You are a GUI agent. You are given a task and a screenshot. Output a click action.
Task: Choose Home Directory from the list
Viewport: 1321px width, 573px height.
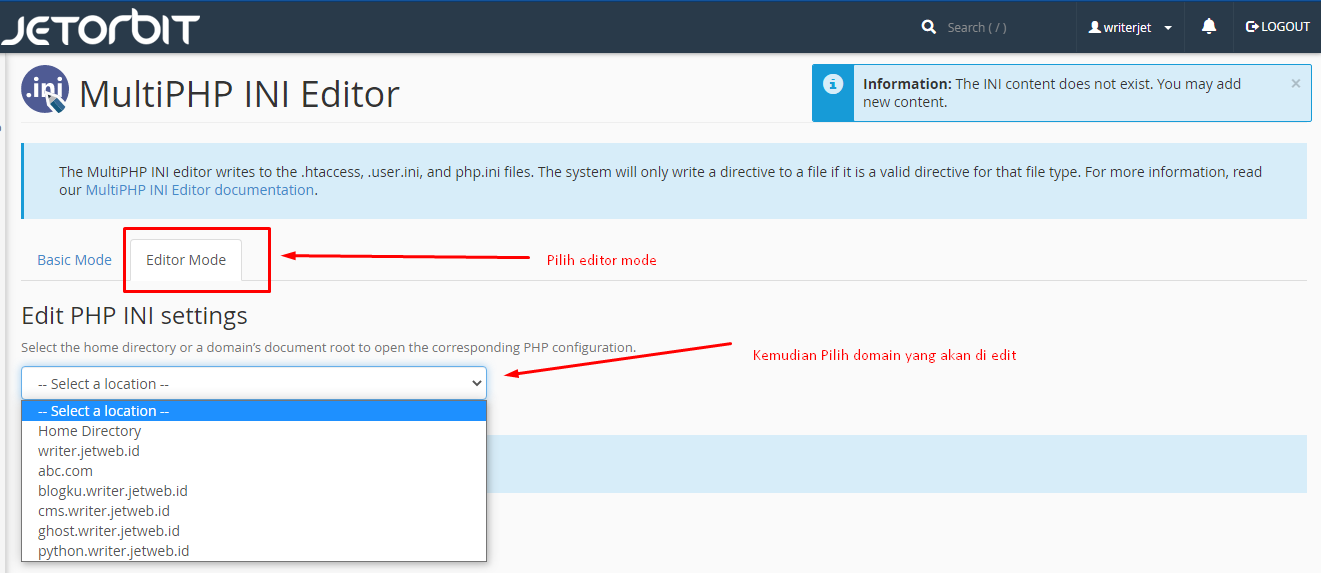tap(254, 431)
